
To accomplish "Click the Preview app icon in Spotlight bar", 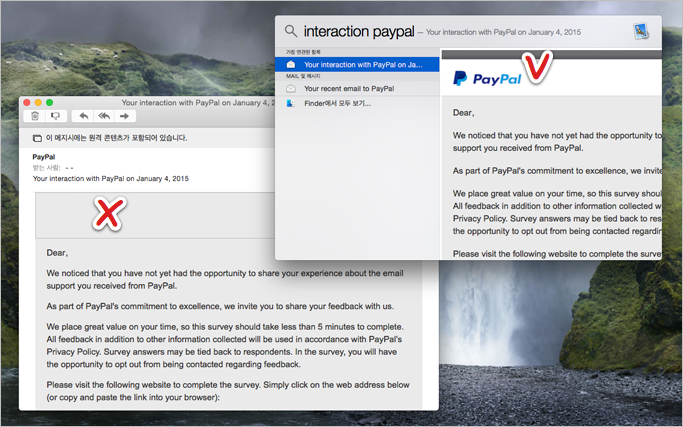I will tap(641, 31).
